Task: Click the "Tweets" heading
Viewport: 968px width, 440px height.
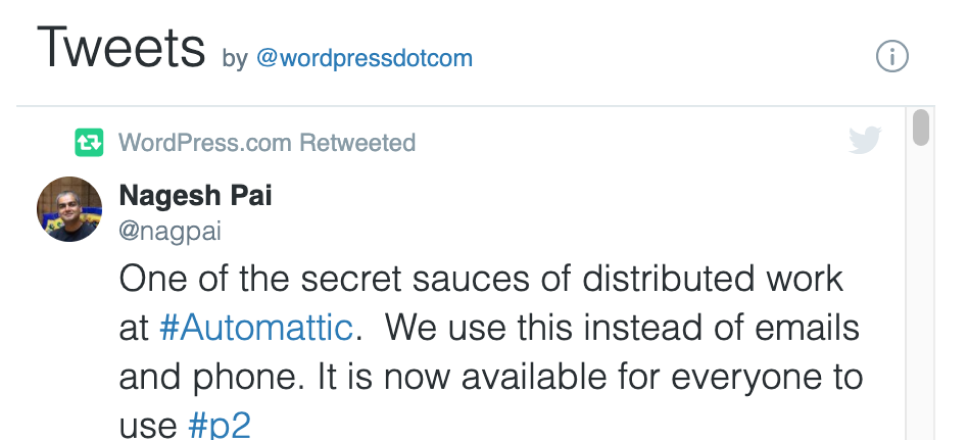Action: pos(121,49)
